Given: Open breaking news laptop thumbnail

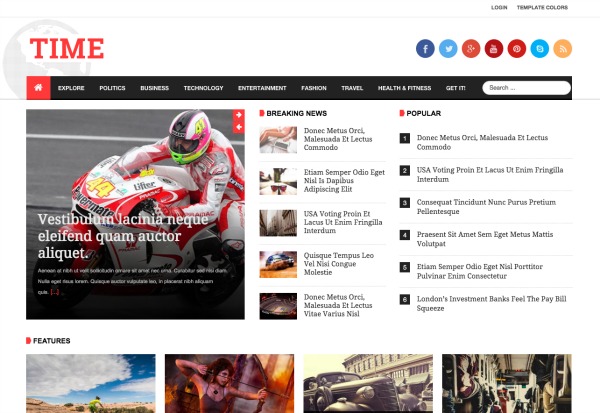Looking at the screenshot, I should point(278,140).
